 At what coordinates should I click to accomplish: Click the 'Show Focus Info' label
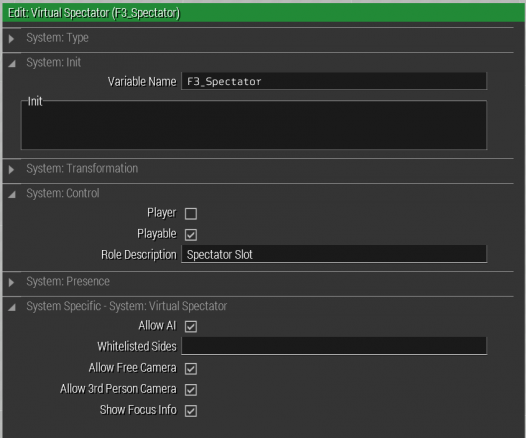pyautogui.click(x=138, y=409)
